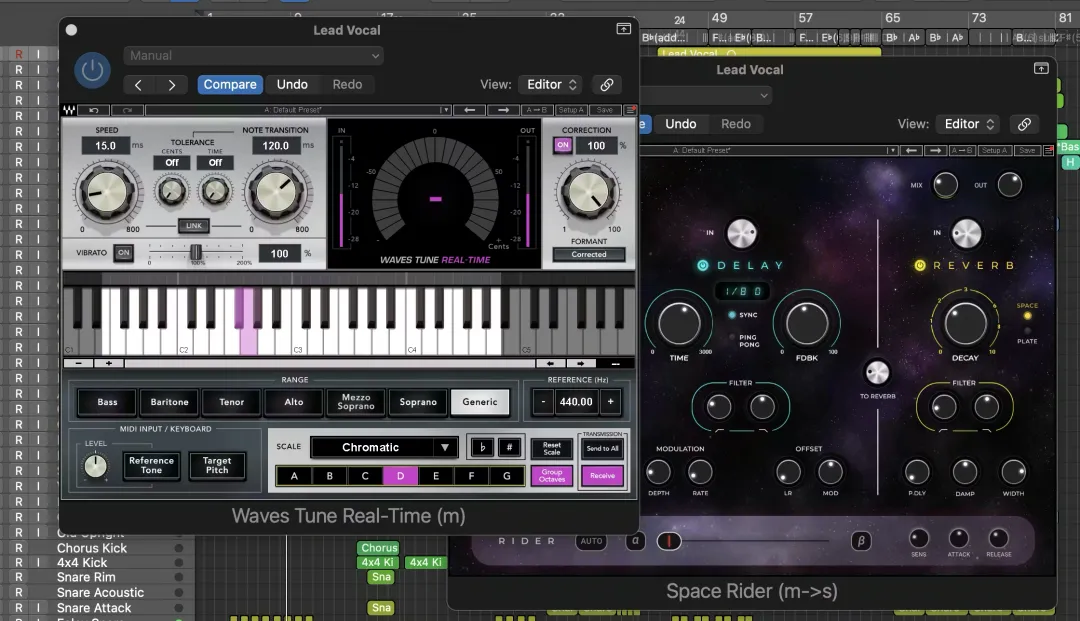Click Send to All transmission button
The width and height of the screenshot is (1080, 621).
603,449
